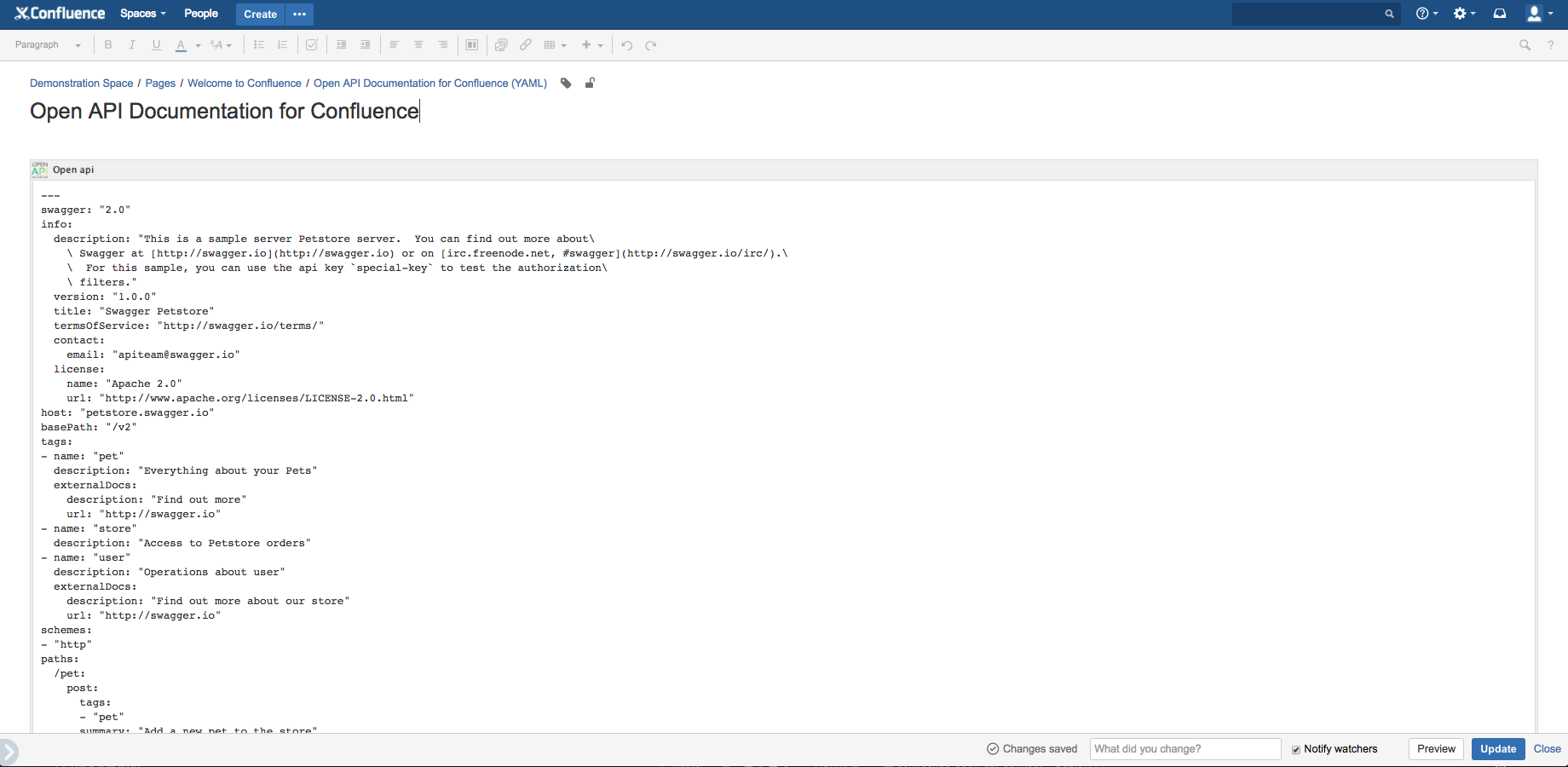Click the 'title: "Swagger Petstore"' line
Image resolution: width=1568 pixels, height=767 pixels.
pyautogui.click(x=134, y=311)
